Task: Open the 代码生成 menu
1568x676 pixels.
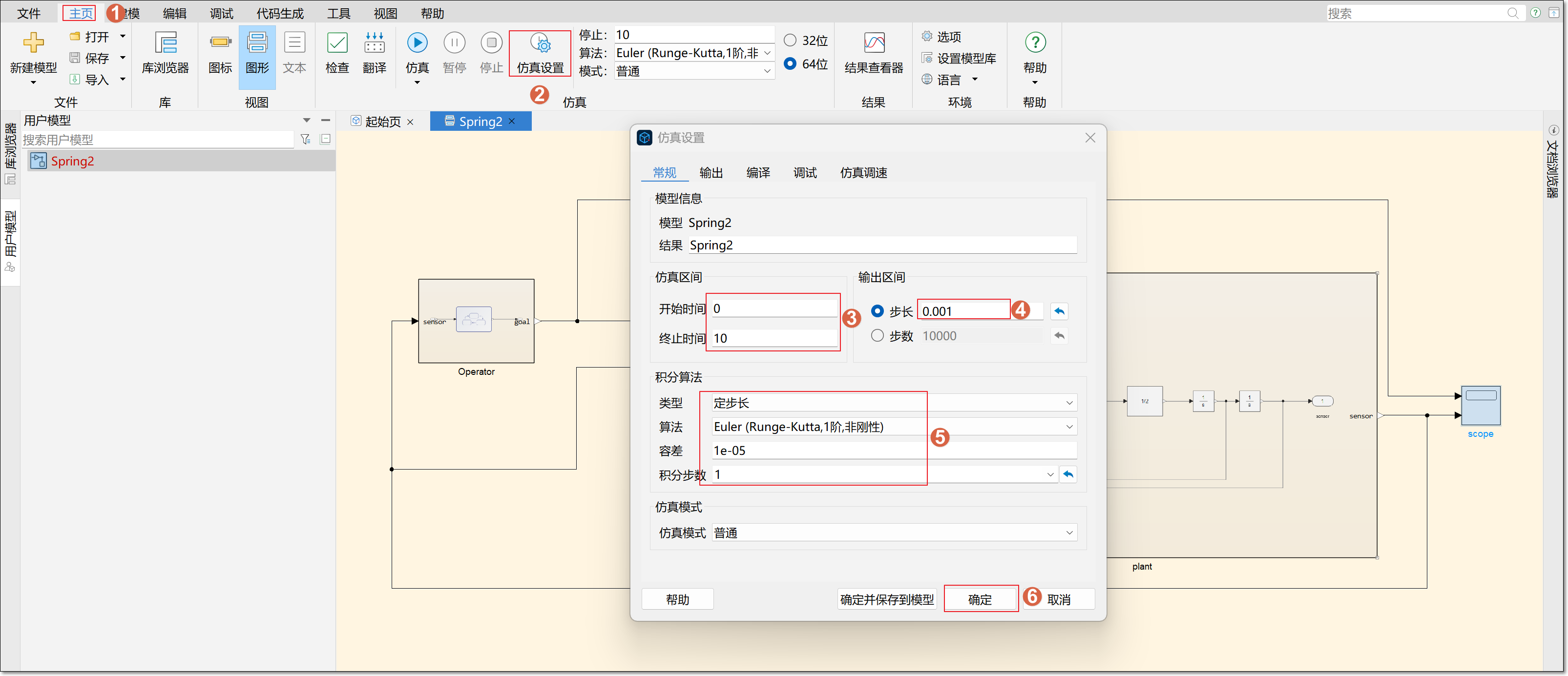Action: (x=279, y=13)
